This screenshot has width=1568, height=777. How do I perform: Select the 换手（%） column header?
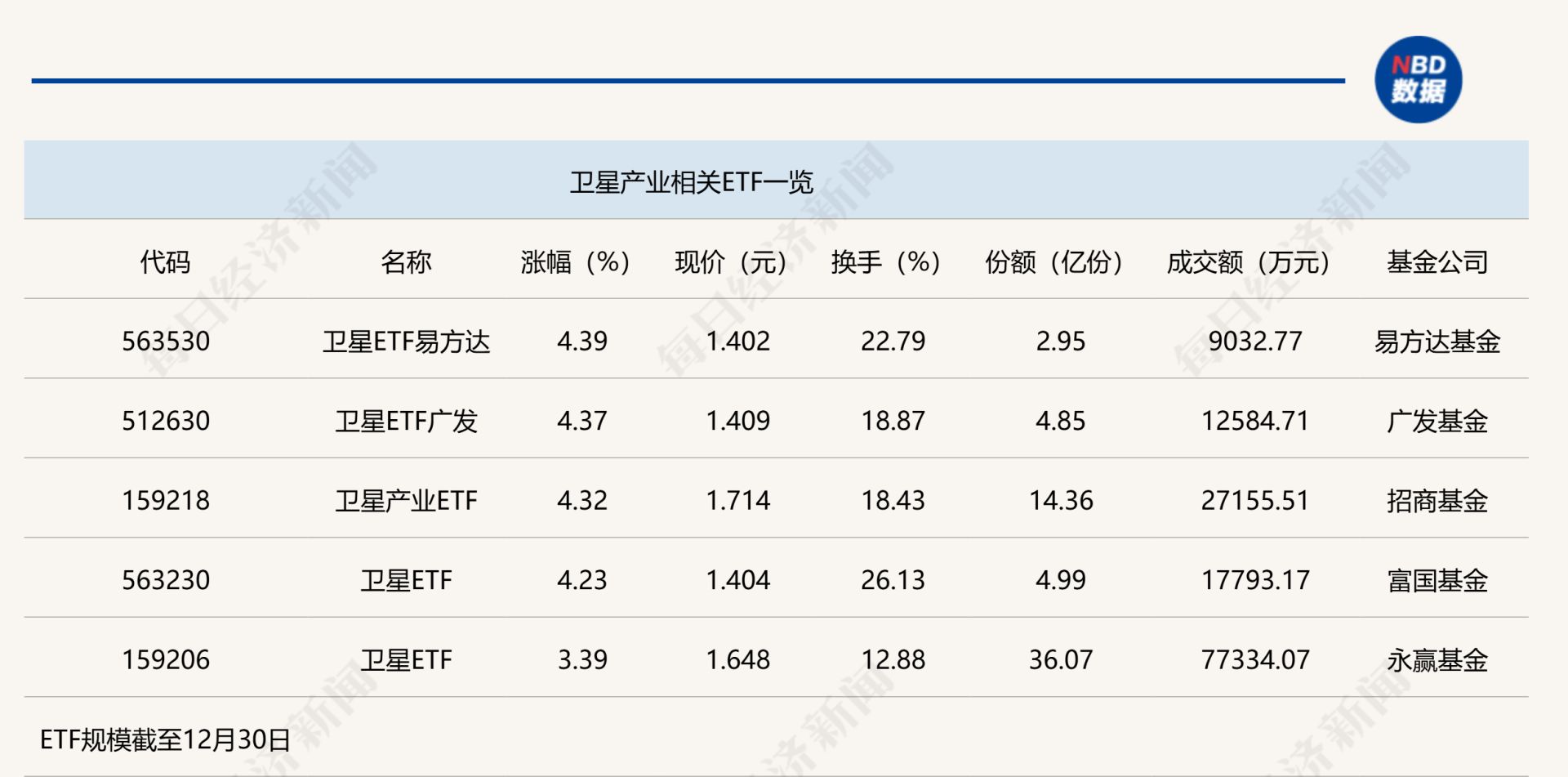886,262
